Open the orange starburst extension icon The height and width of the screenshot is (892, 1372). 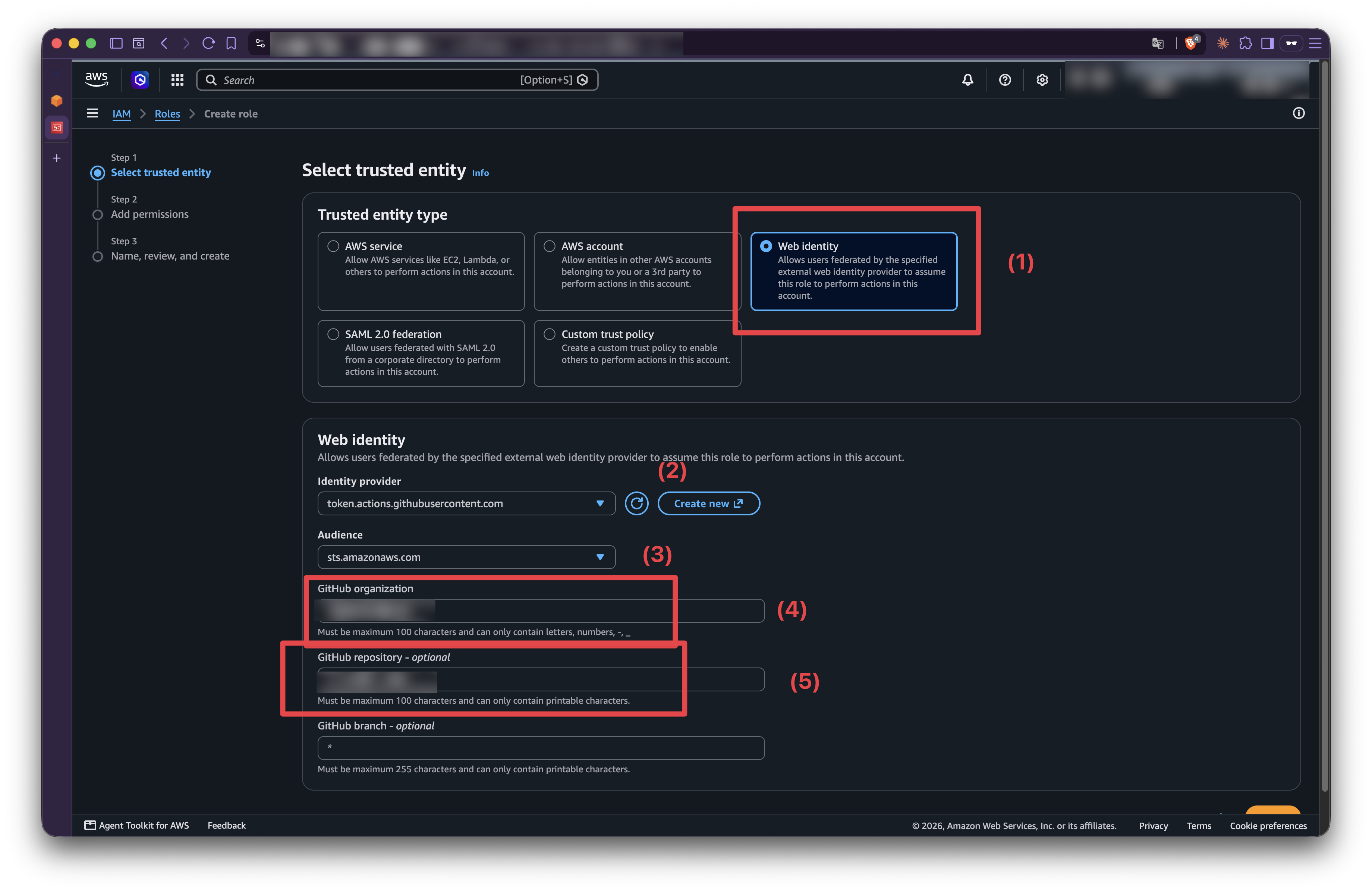click(1223, 43)
